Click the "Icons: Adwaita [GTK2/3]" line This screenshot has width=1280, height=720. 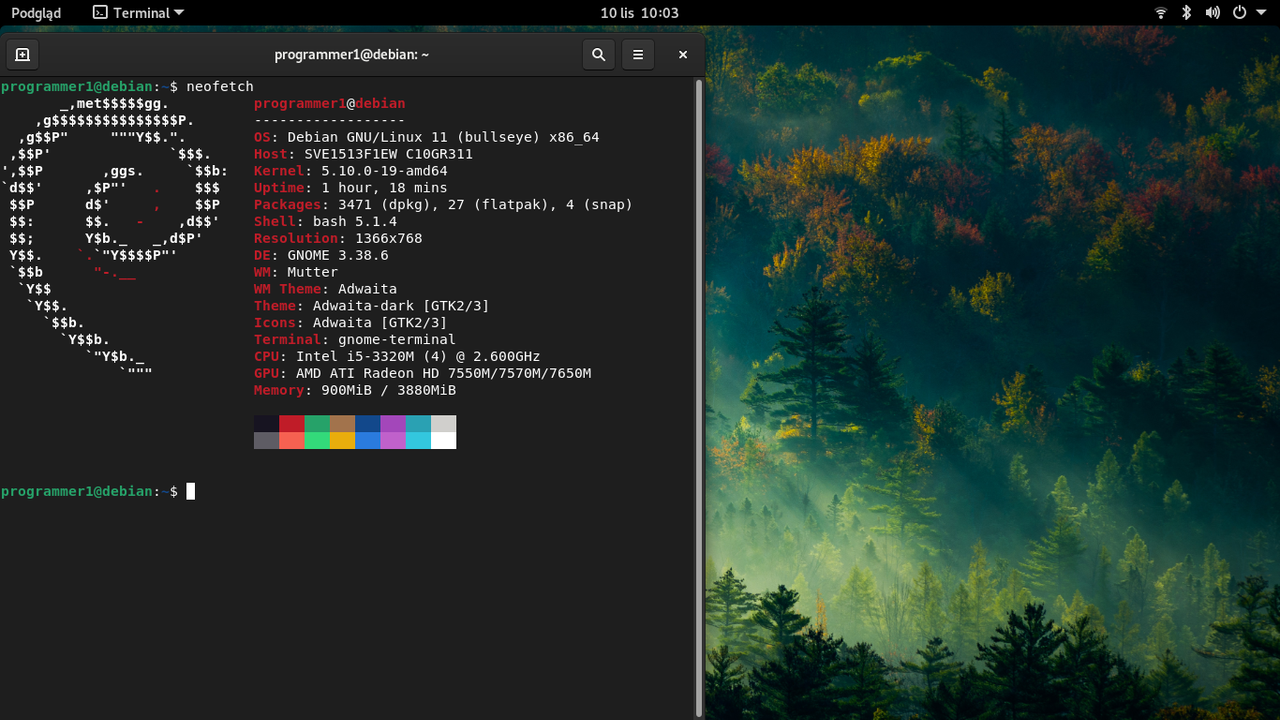(351, 323)
